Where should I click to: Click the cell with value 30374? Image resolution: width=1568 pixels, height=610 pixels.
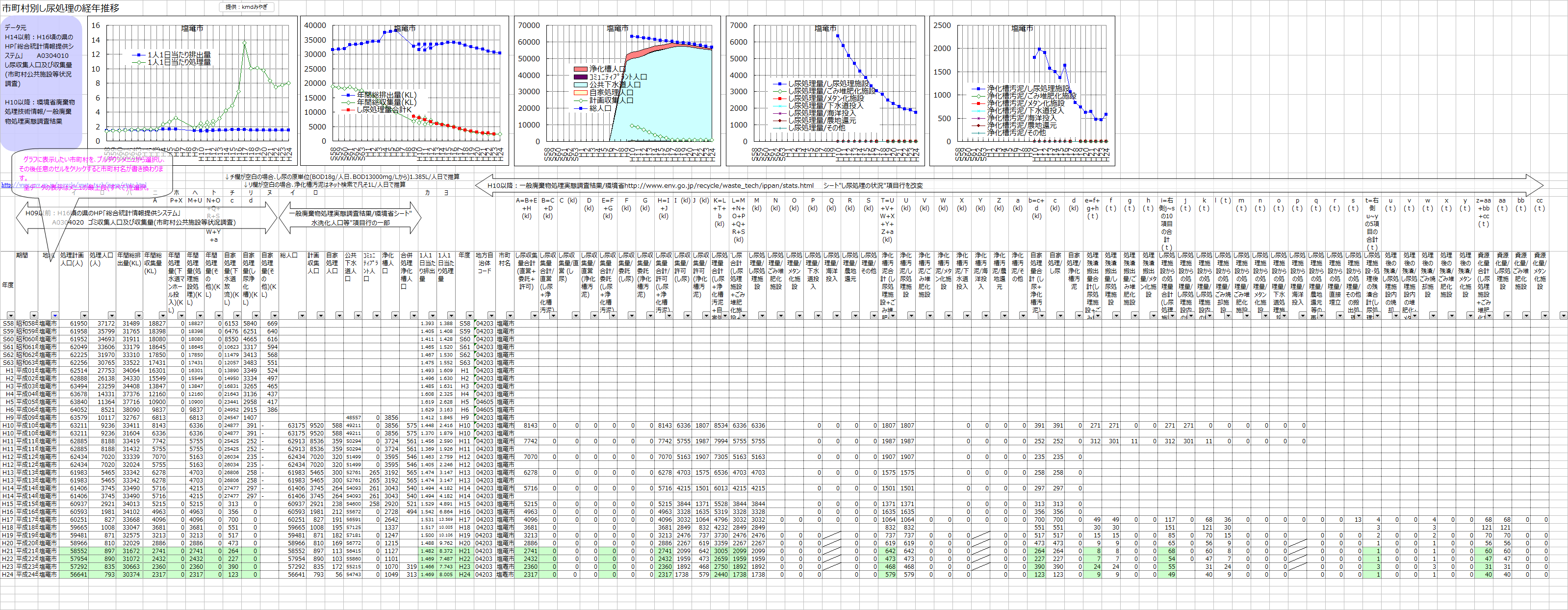click(x=129, y=574)
